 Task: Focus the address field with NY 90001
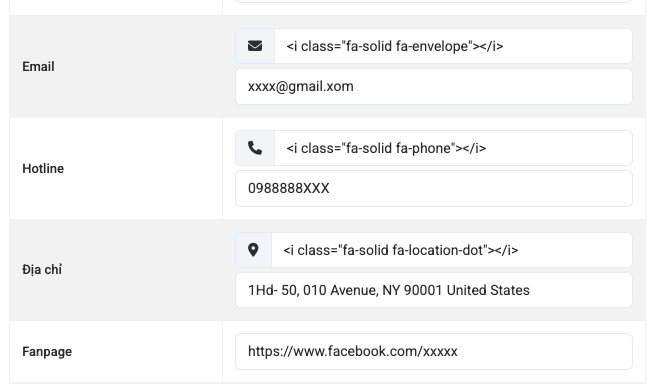tap(434, 290)
